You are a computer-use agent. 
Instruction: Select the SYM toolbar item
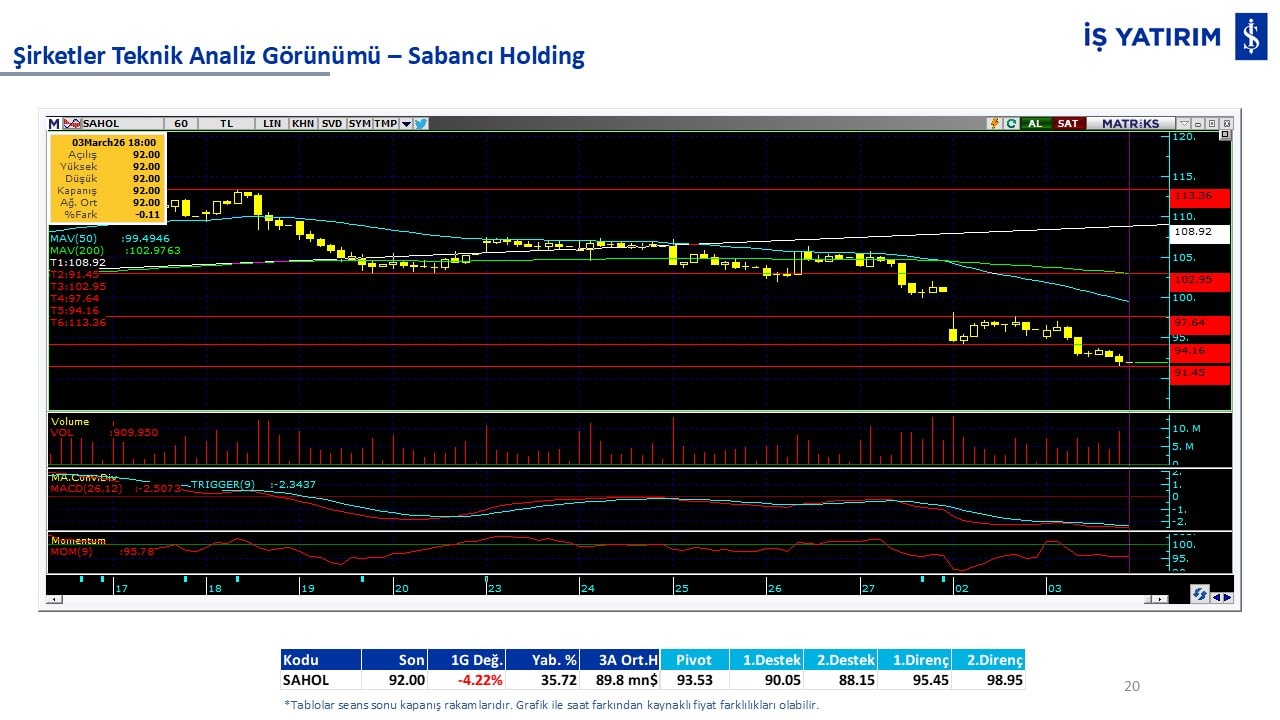pyautogui.click(x=359, y=124)
